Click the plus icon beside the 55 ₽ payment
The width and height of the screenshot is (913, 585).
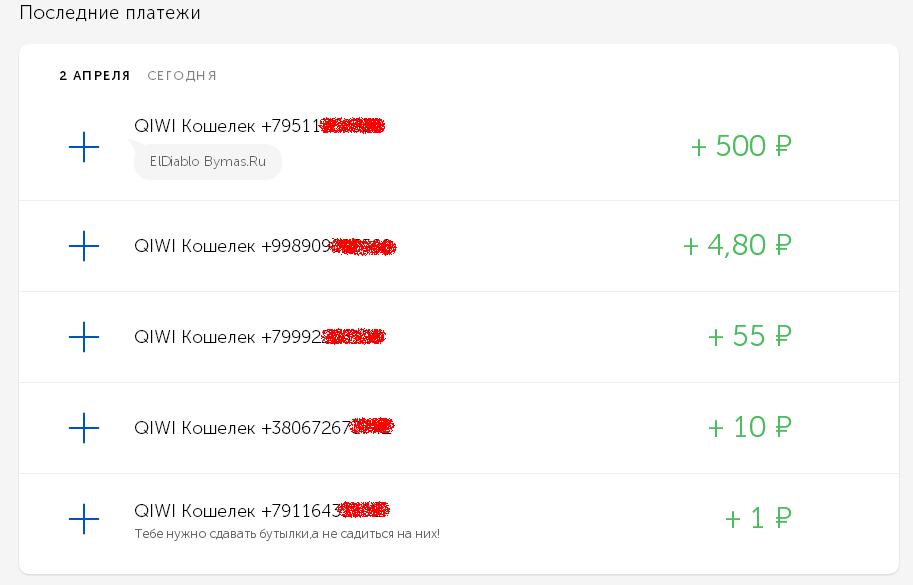[84, 337]
